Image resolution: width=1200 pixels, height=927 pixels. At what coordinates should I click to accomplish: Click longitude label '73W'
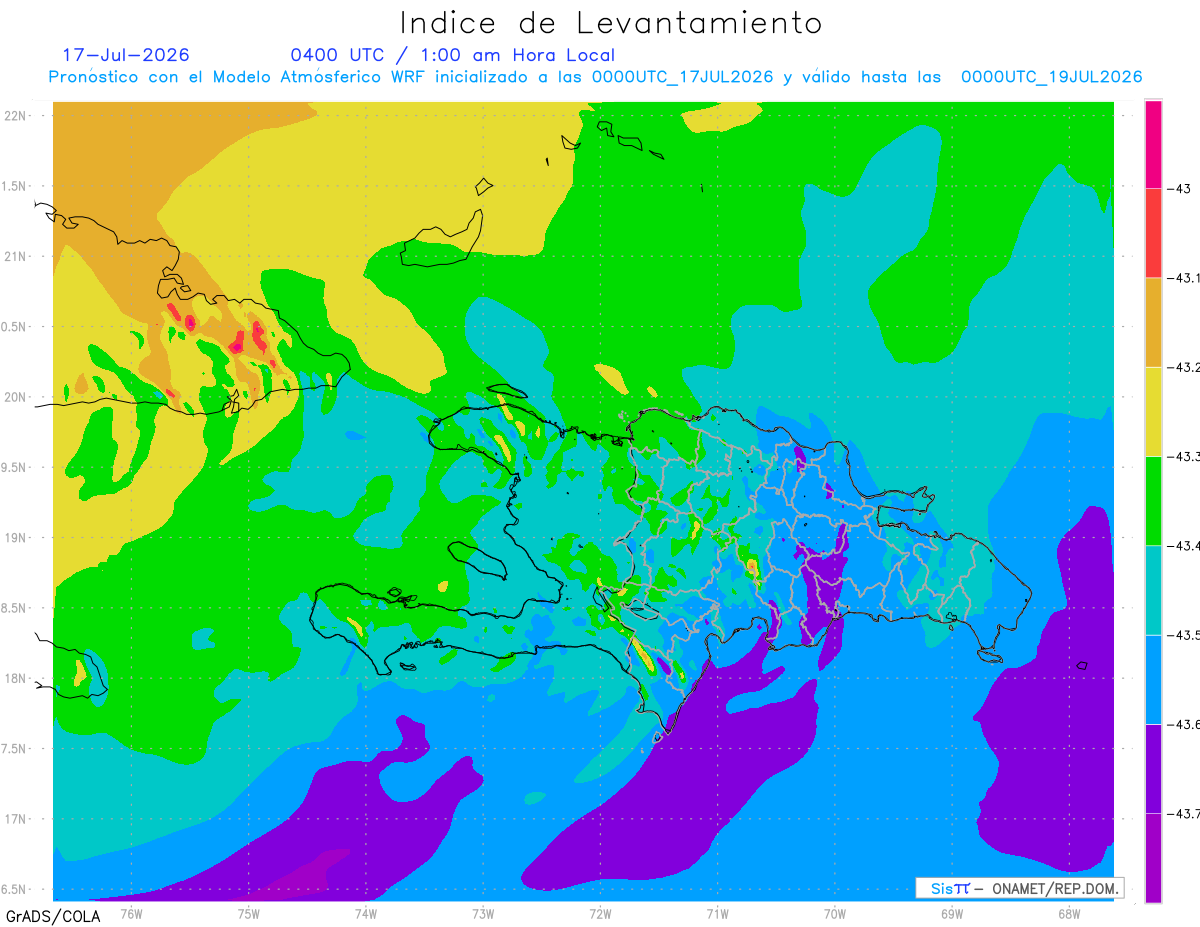(x=483, y=912)
